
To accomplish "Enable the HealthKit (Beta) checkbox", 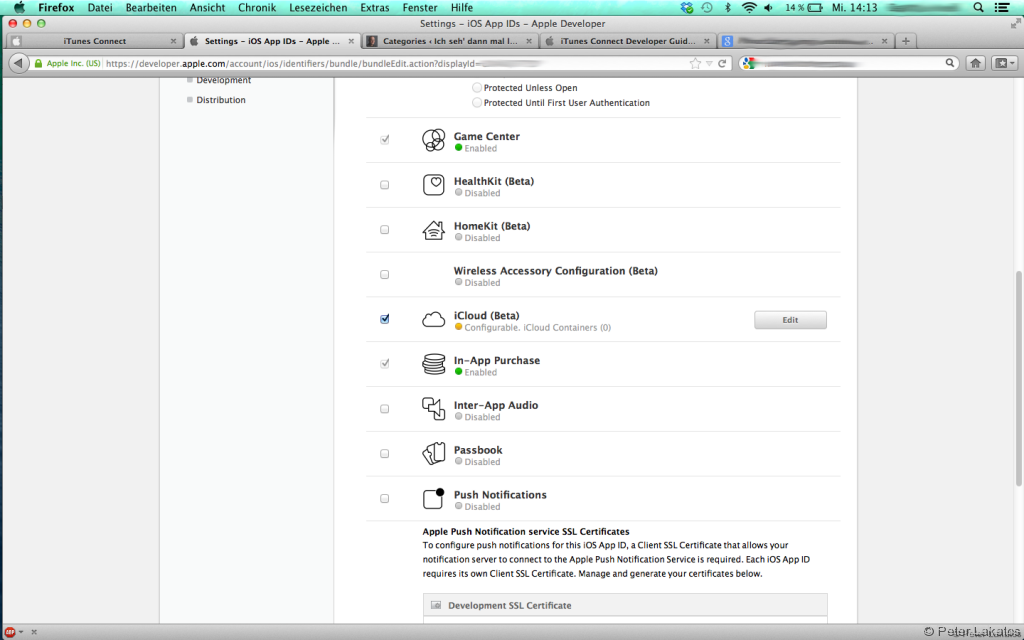I will (x=385, y=185).
